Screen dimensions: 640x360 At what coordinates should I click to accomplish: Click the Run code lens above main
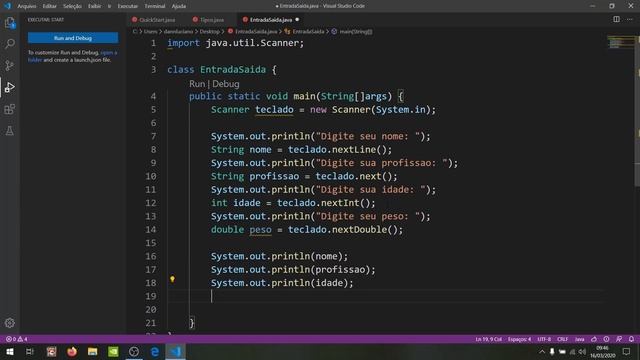[x=197, y=84]
